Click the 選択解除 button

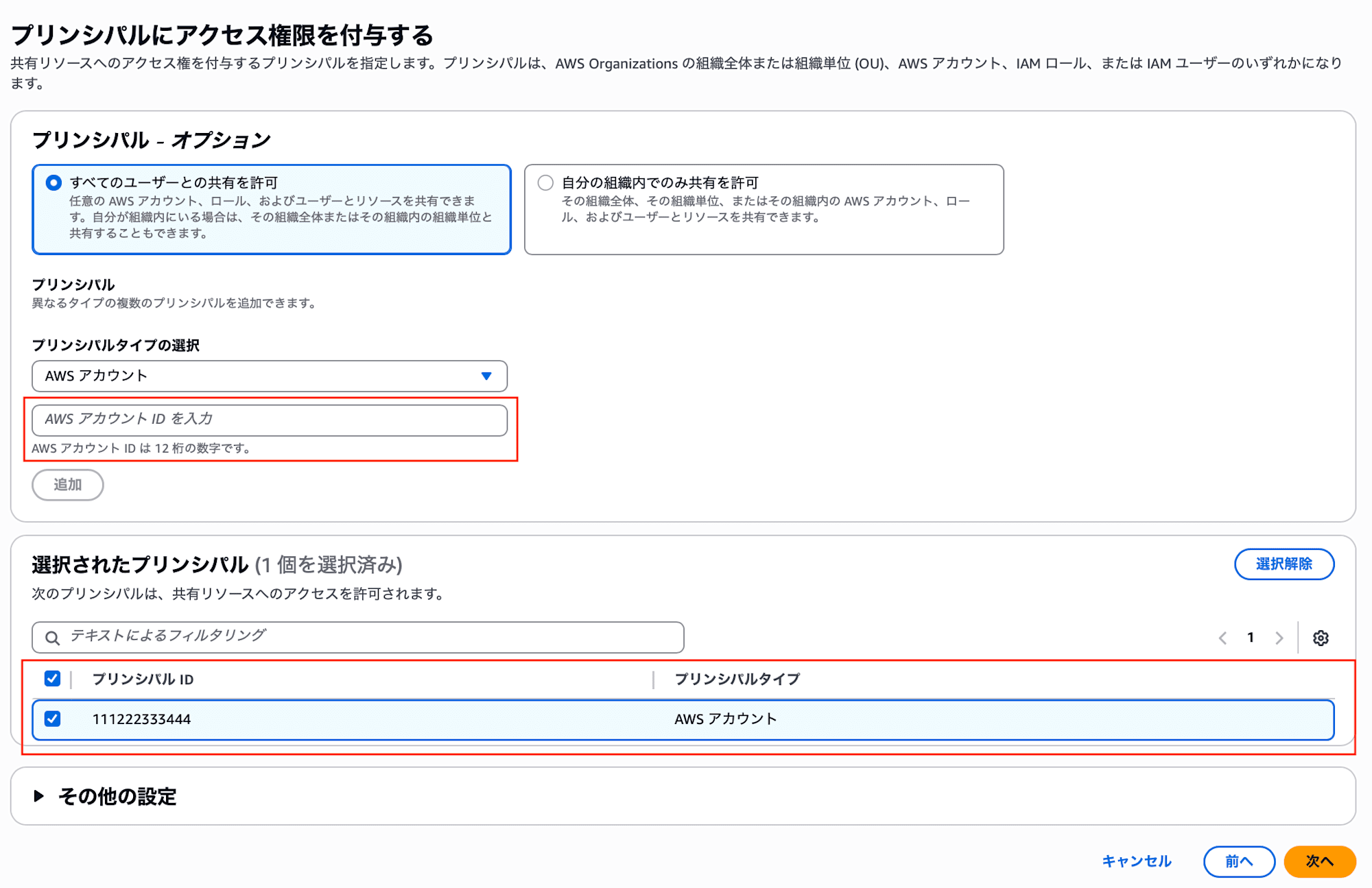(x=1284, y=564)
